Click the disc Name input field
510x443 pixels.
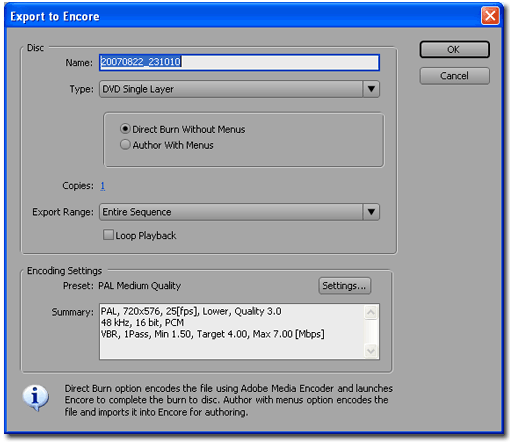239,62
